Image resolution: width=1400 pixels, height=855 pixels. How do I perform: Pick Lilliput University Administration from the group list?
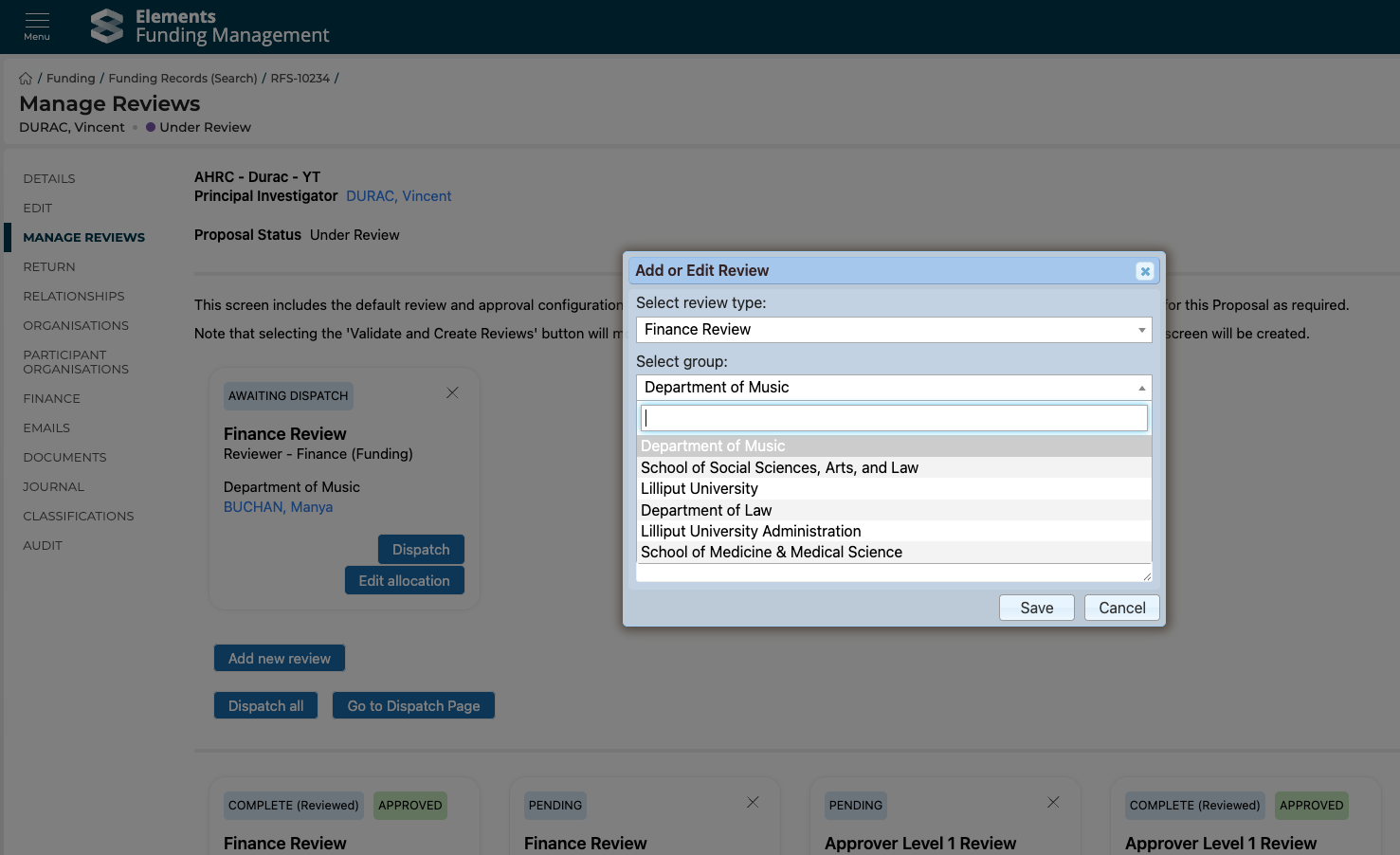pyautogui.click(x=751, y=532)
